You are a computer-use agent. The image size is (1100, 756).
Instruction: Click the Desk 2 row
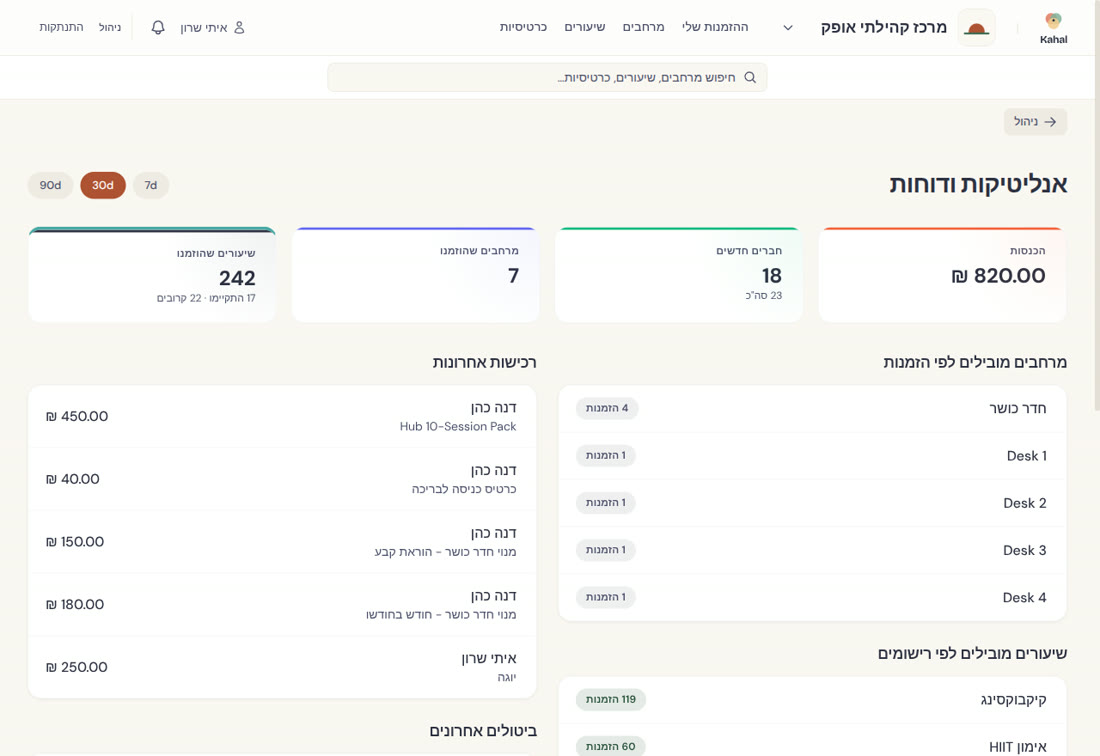[x=812, y=503]
